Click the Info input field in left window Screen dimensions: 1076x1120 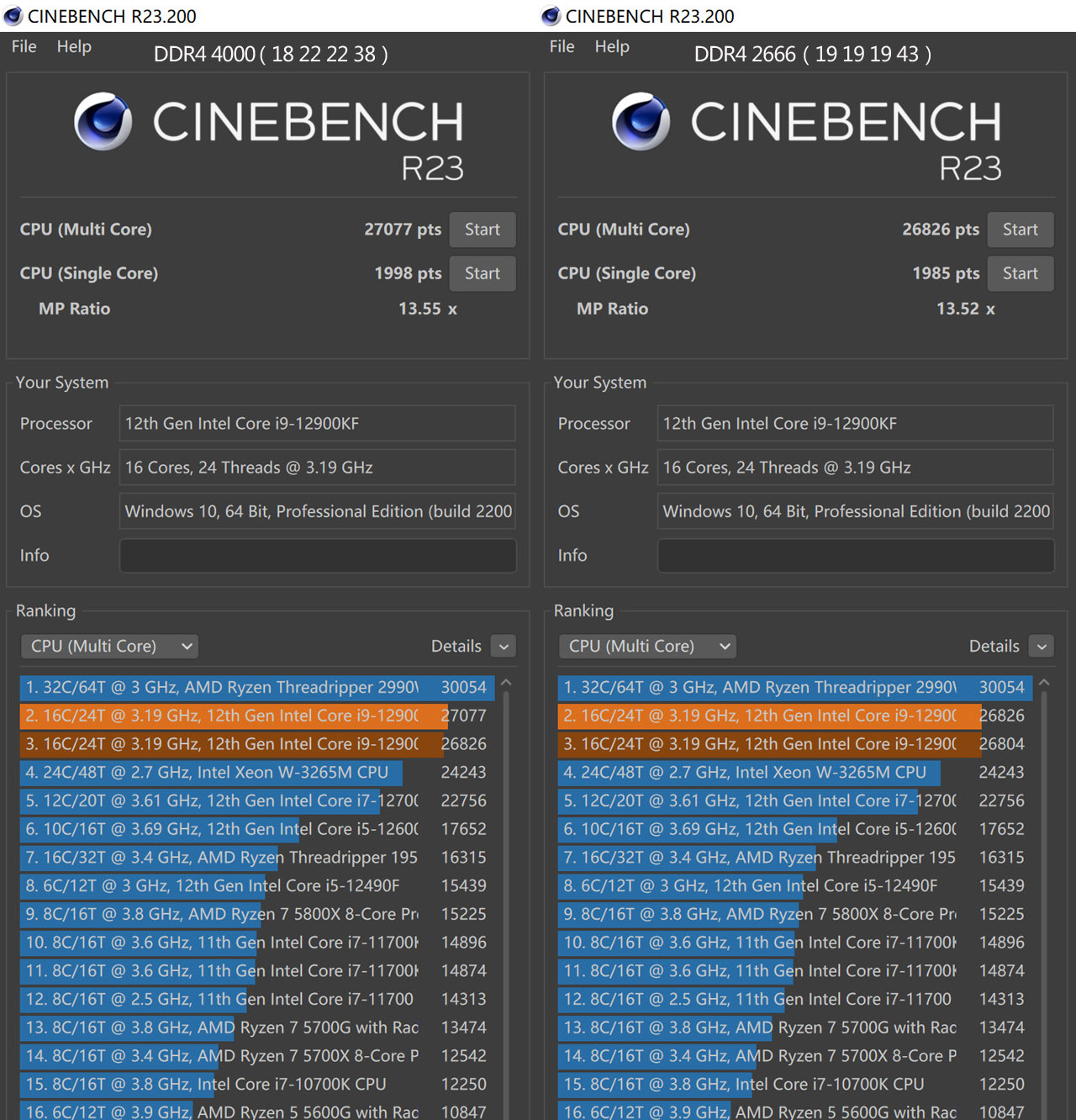(317, 556)
